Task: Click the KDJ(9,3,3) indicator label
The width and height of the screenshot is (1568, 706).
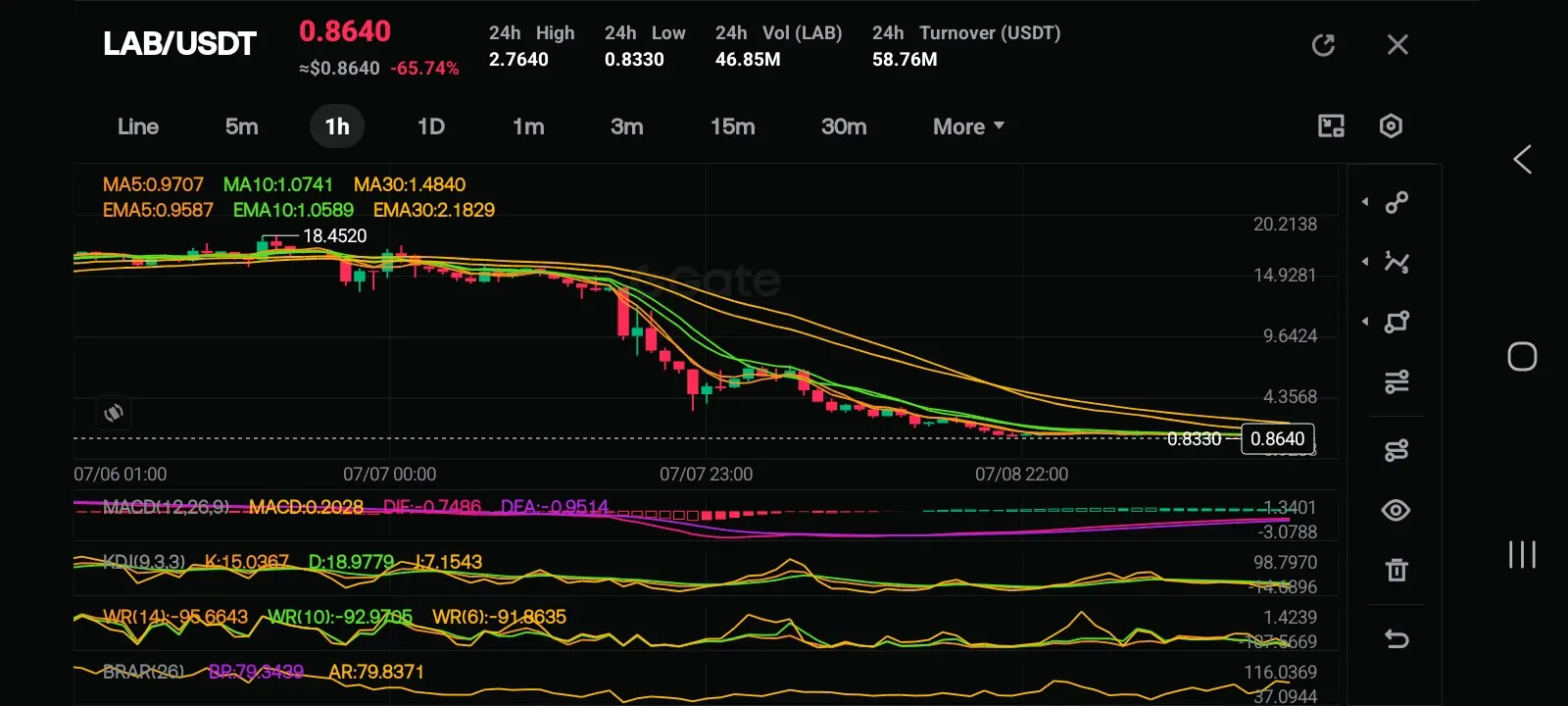Action: (144, 562)
